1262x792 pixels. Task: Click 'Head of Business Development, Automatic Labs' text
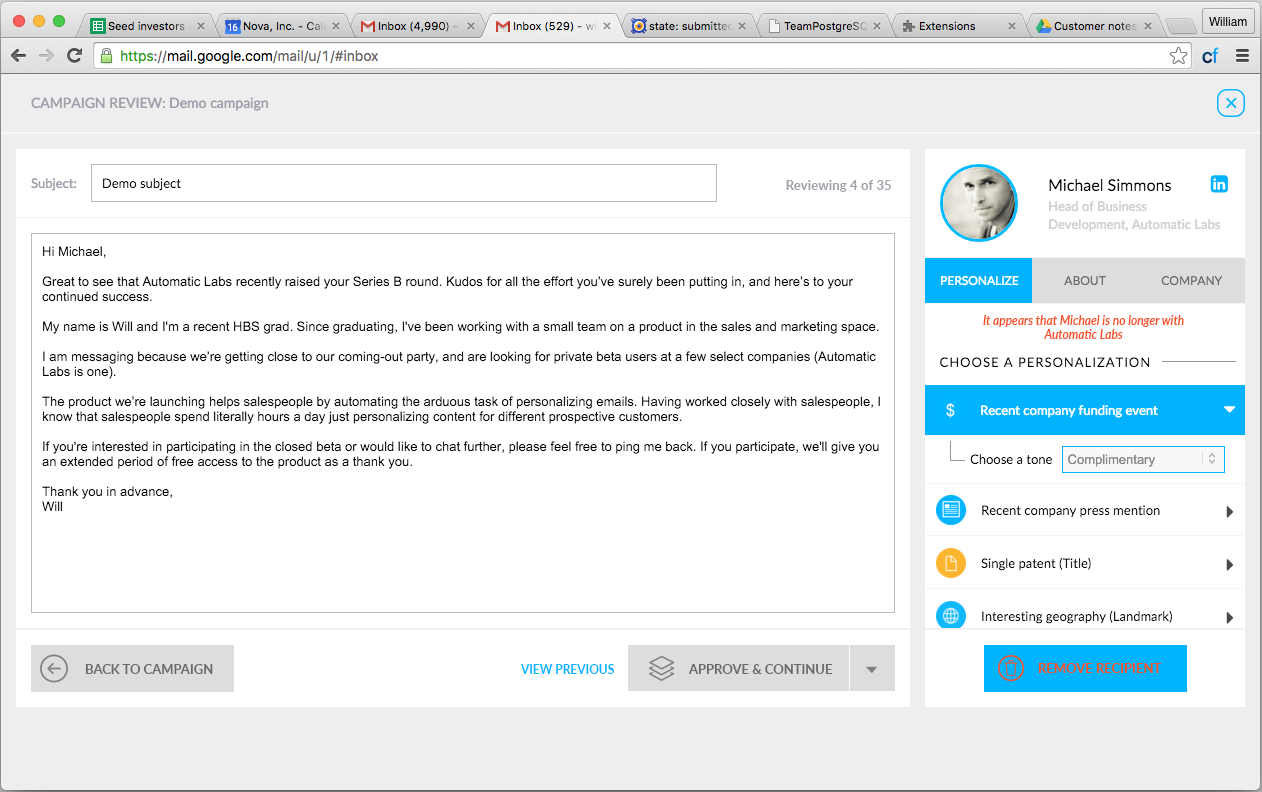pyautogui.click(x=1134, y=215)
